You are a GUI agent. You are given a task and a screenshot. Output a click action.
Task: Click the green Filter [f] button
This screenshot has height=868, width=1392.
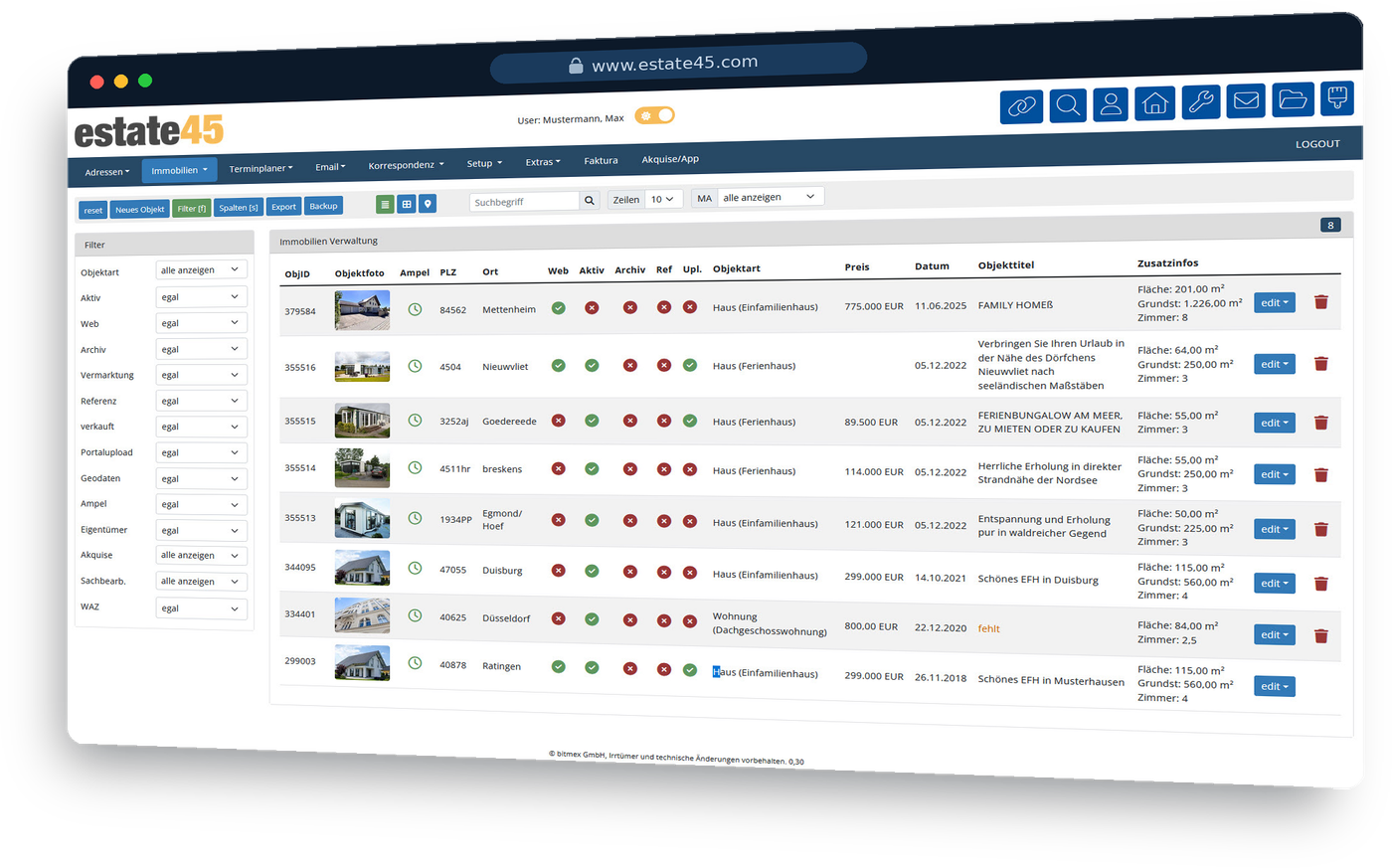191,208
